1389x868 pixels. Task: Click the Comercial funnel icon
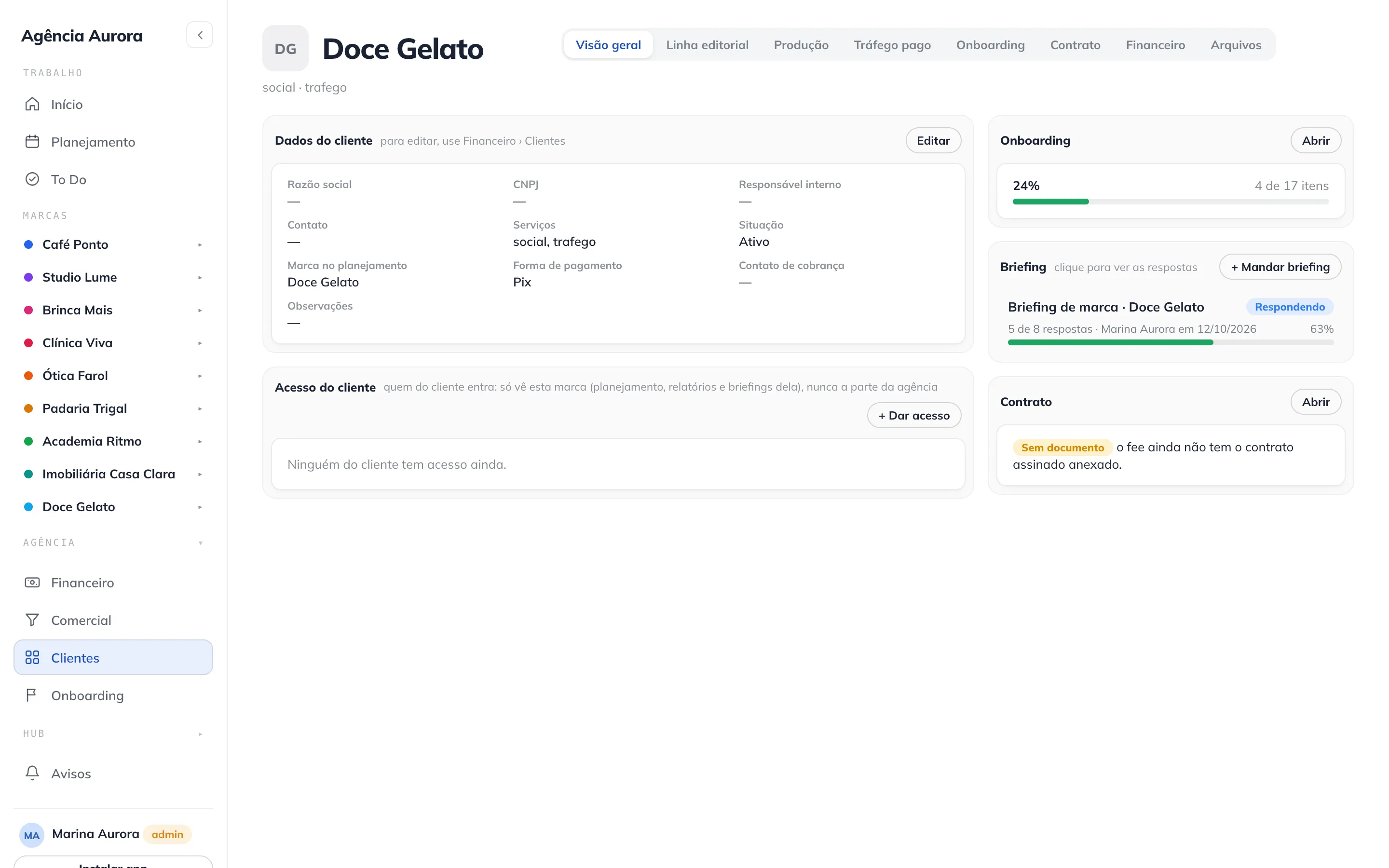pyautogui.click(x=32, y=620)
